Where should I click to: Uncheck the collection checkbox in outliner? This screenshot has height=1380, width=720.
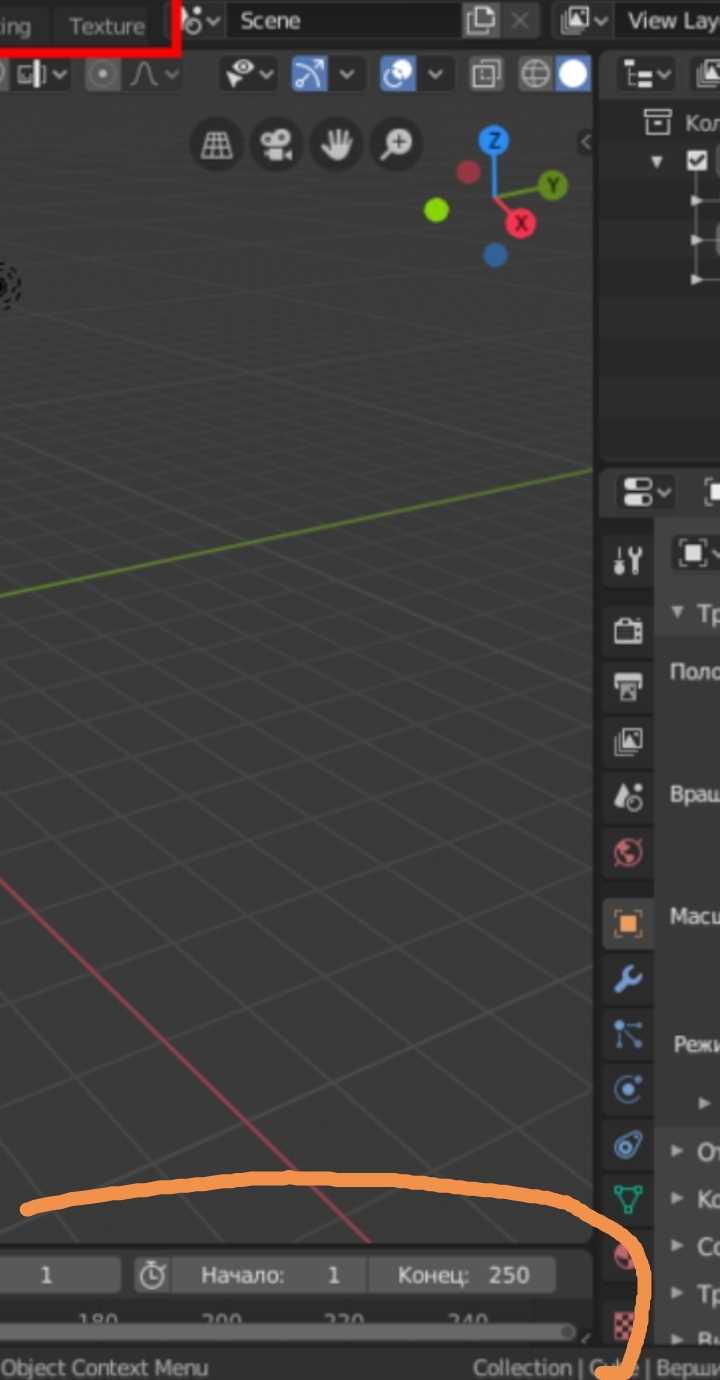coord(698,161)
